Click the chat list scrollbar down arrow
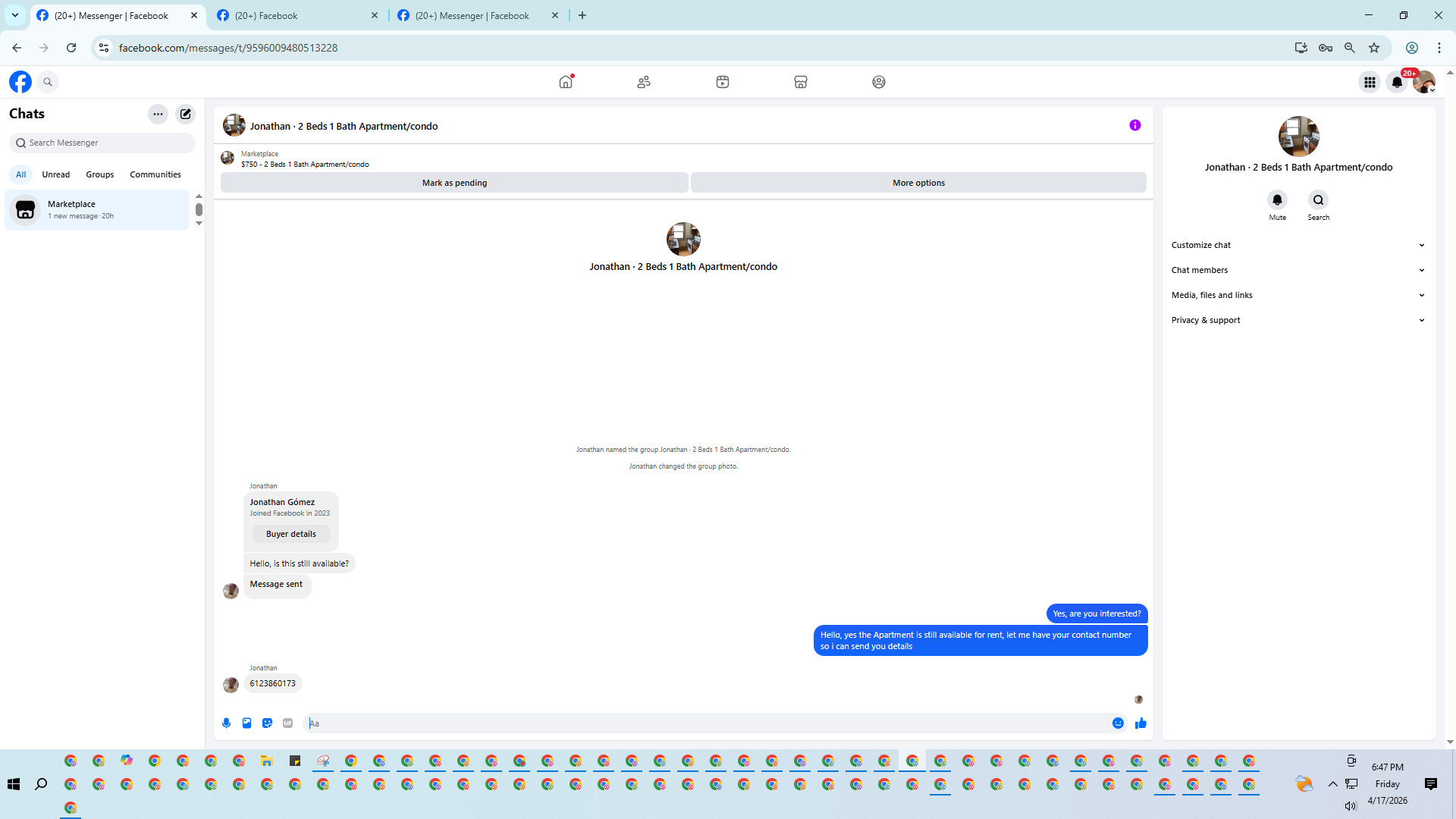 tap(199, 223)
